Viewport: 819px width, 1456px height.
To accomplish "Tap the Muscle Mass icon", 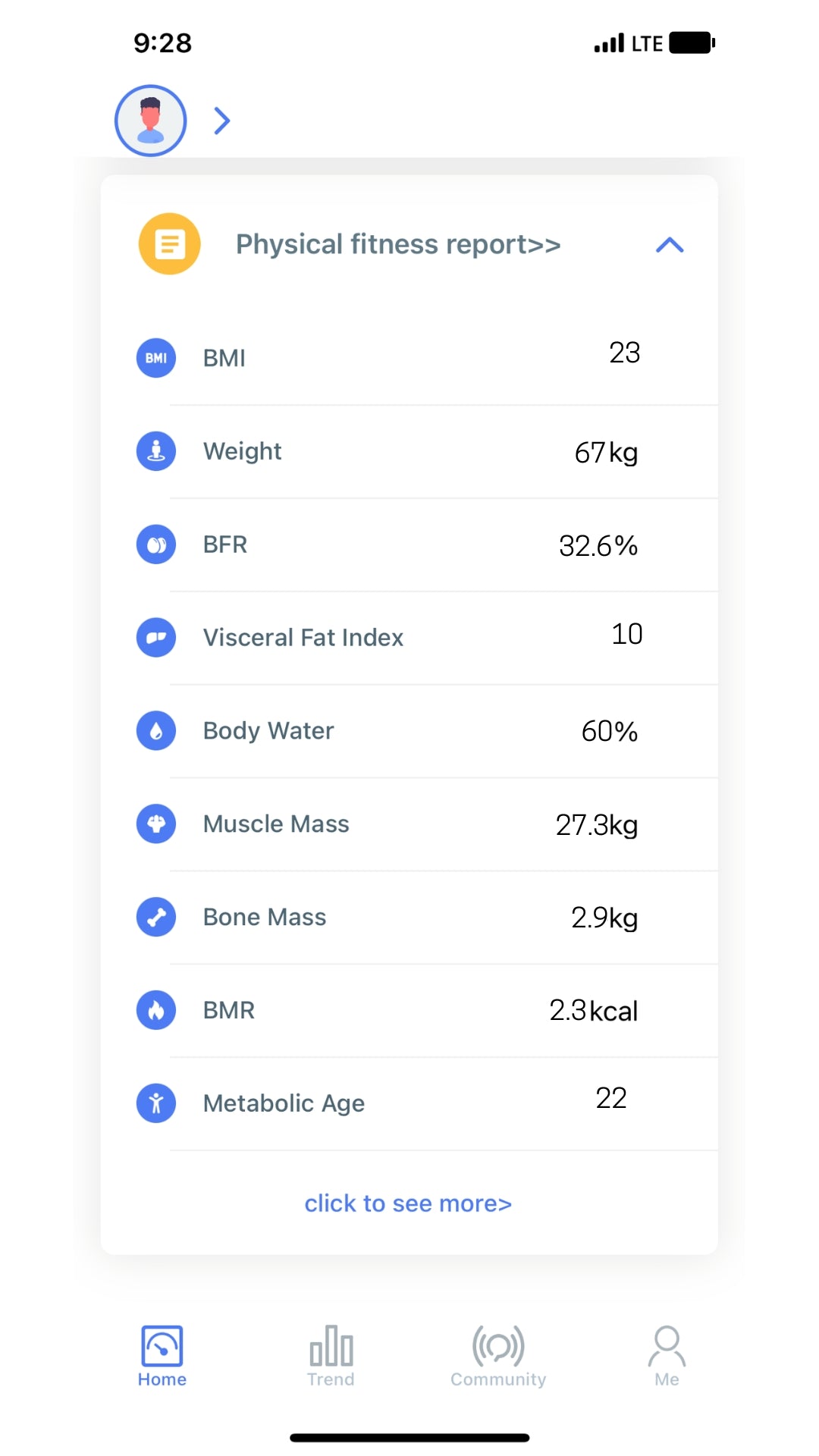I will click(156, 824).
